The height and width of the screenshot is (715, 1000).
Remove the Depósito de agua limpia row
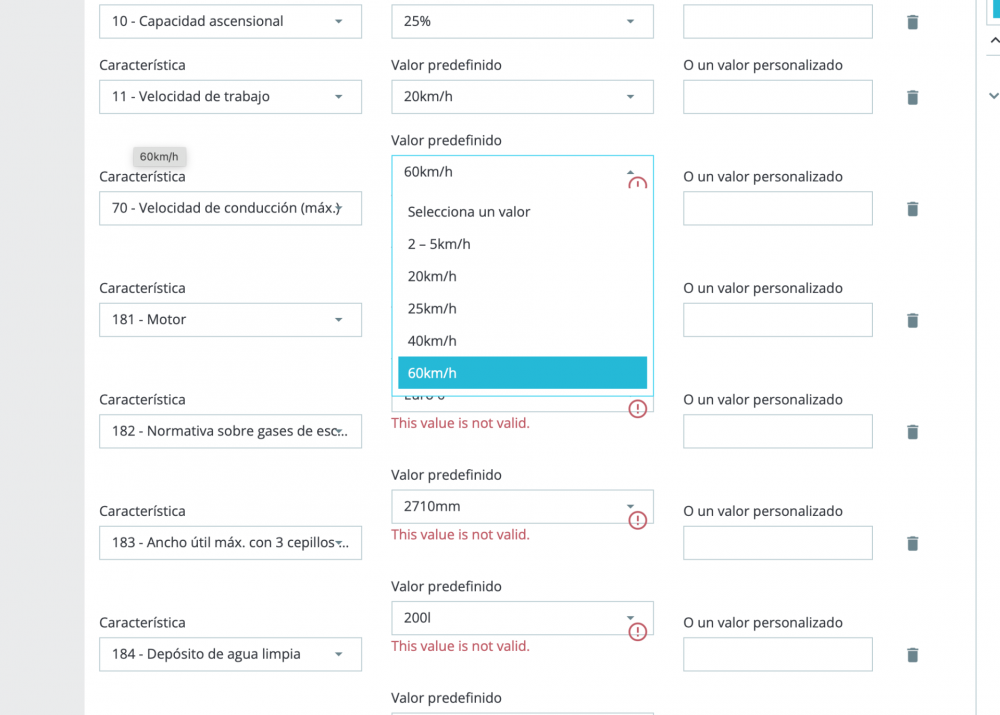tap(912, 655)
